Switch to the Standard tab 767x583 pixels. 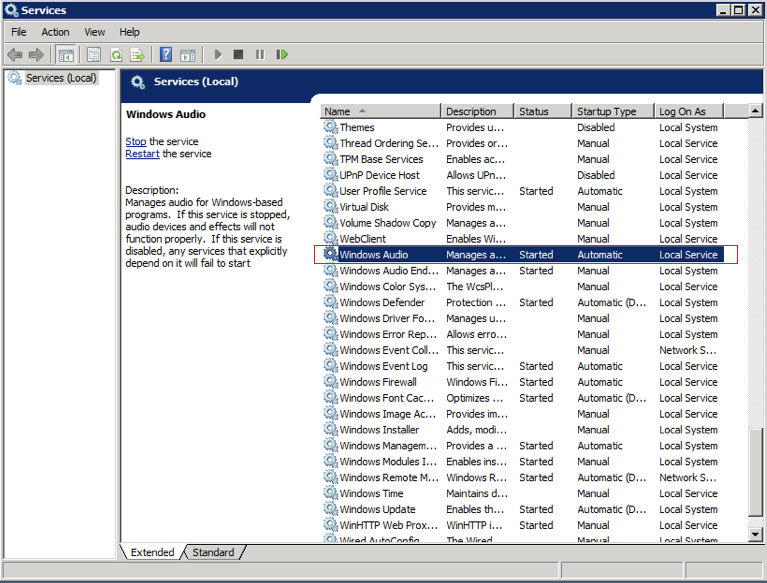213,552
